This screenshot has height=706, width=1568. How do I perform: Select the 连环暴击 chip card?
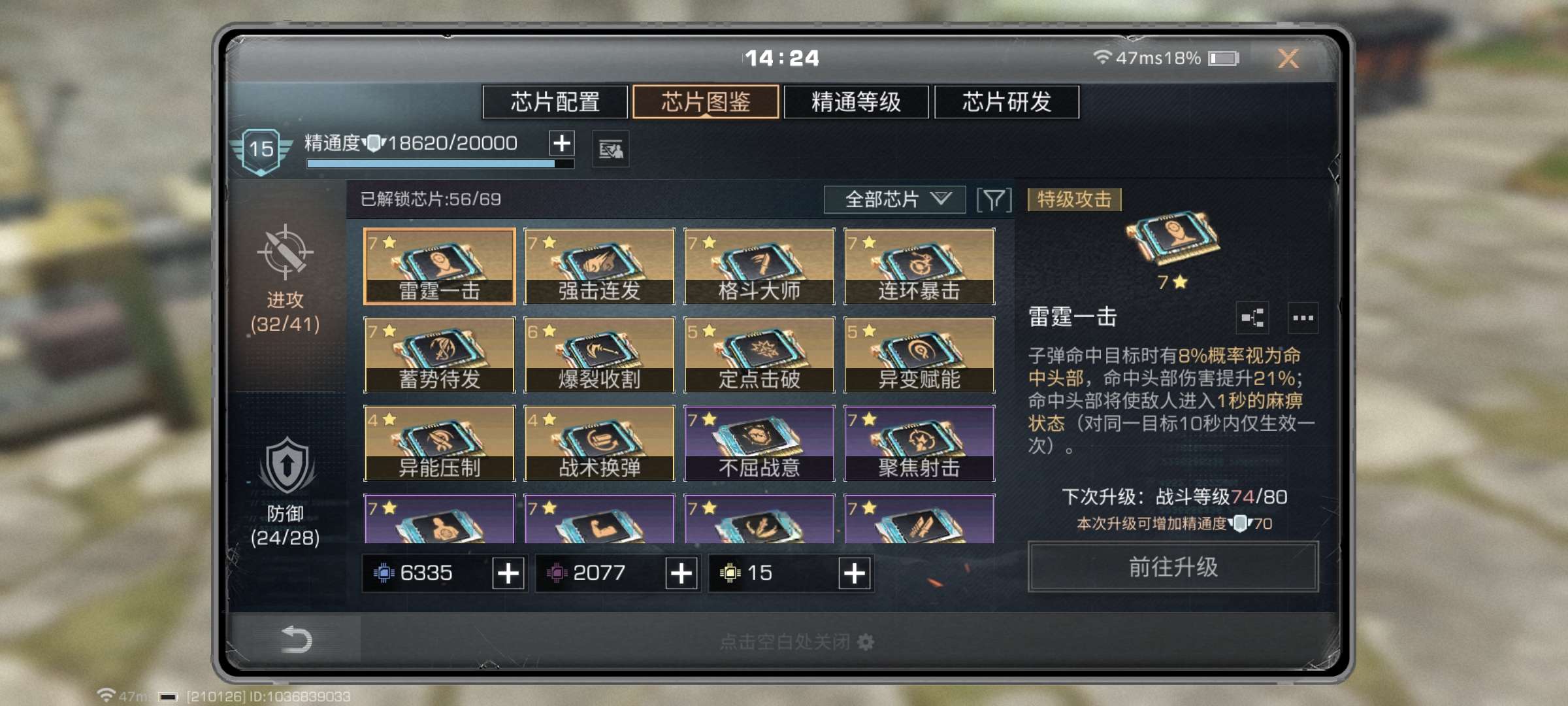919,267
